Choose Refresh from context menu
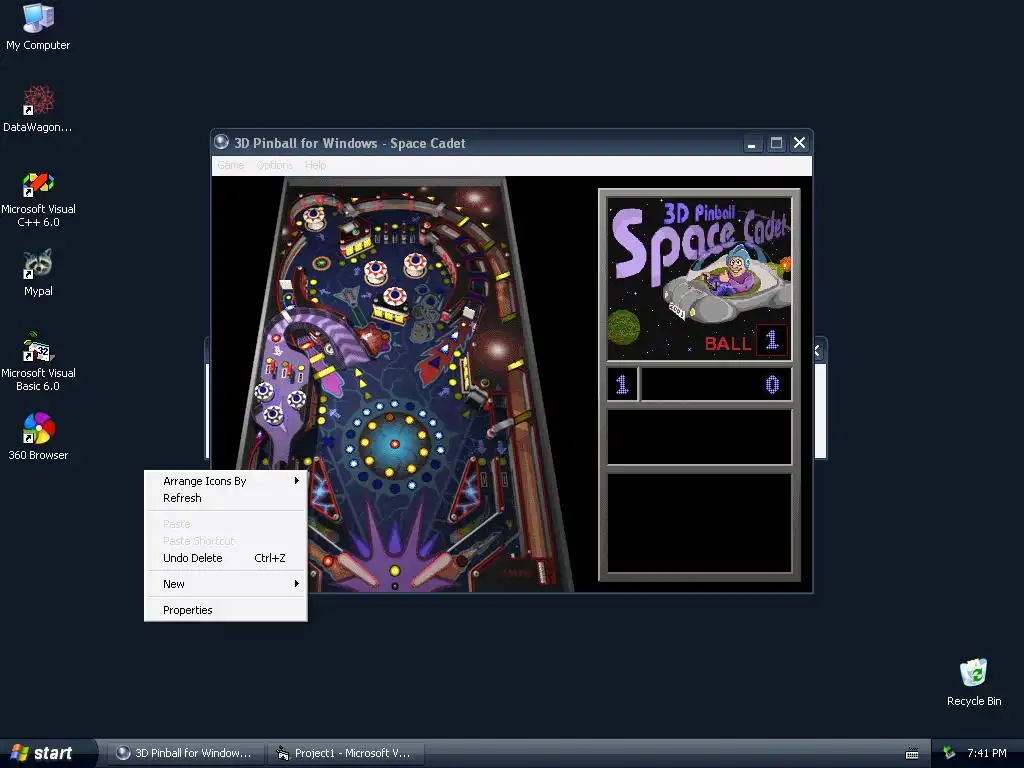Image resolution: width=1024 pixels, height=768 pixels. (225, 498)
